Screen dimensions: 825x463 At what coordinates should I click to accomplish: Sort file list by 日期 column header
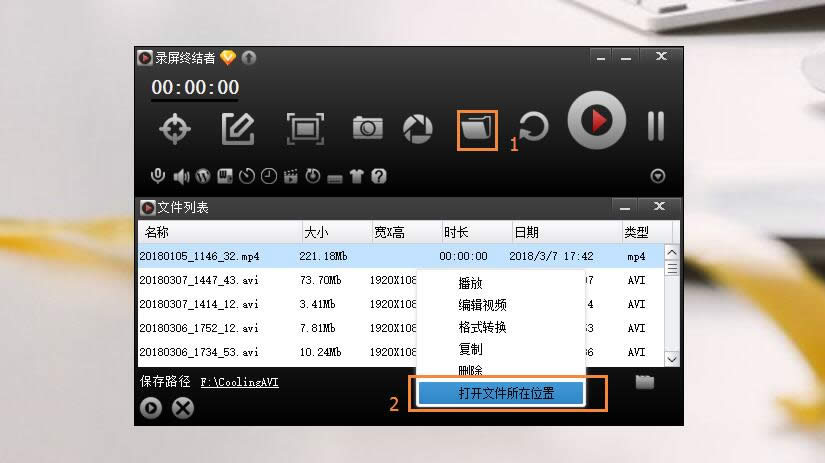tap(566, 232)
